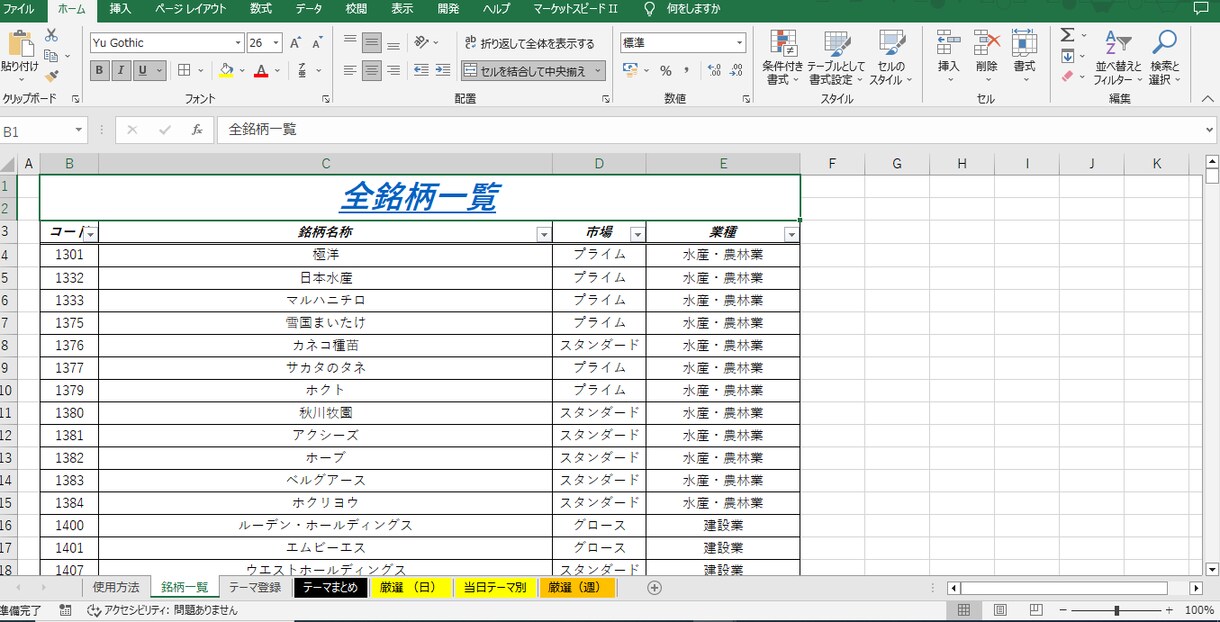Switch to the テーマまとめ sheet tab
Image resolution: width=1220 pixels, height=622 pixels.
coord(330,588)
